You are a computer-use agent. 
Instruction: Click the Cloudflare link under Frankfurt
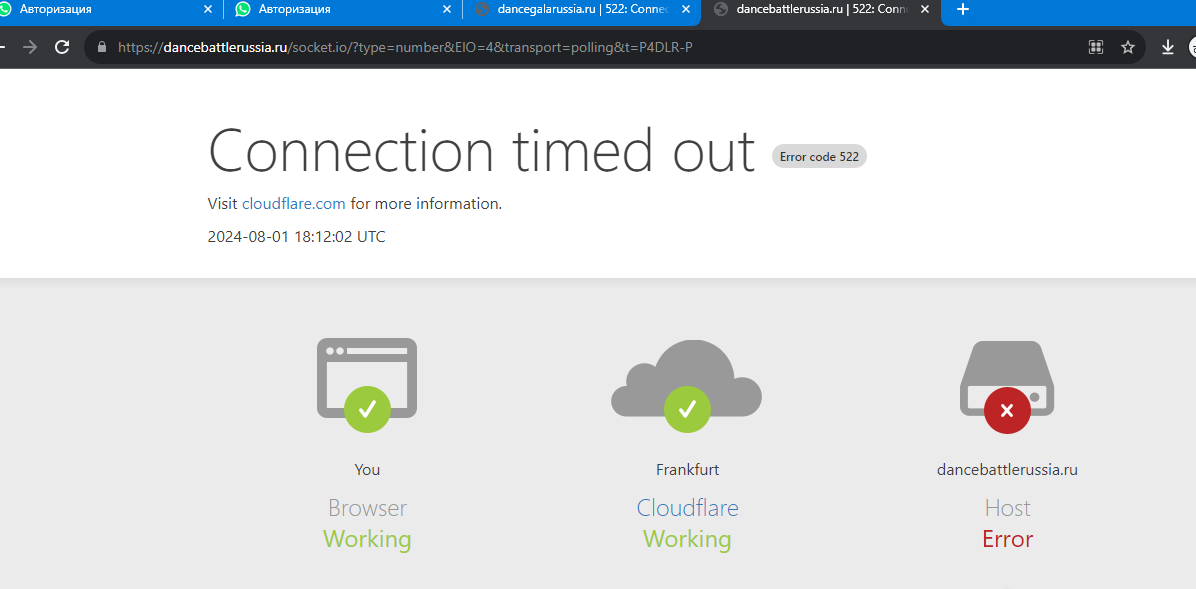(687, 507)
